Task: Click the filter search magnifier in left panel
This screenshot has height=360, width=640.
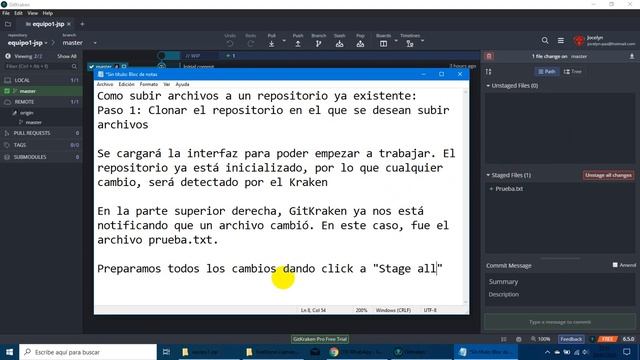Action: pyautogui.click(x=74, y=66)
